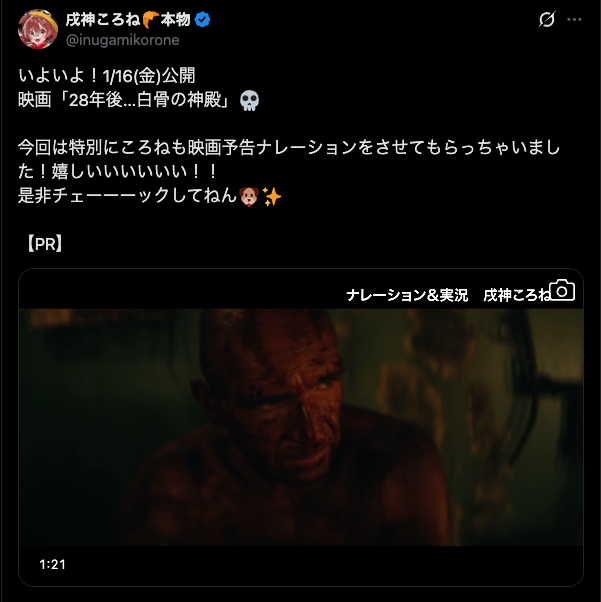Open the three-dot more options menu
The width and height of the screenshot is (601, 602).
574,20
